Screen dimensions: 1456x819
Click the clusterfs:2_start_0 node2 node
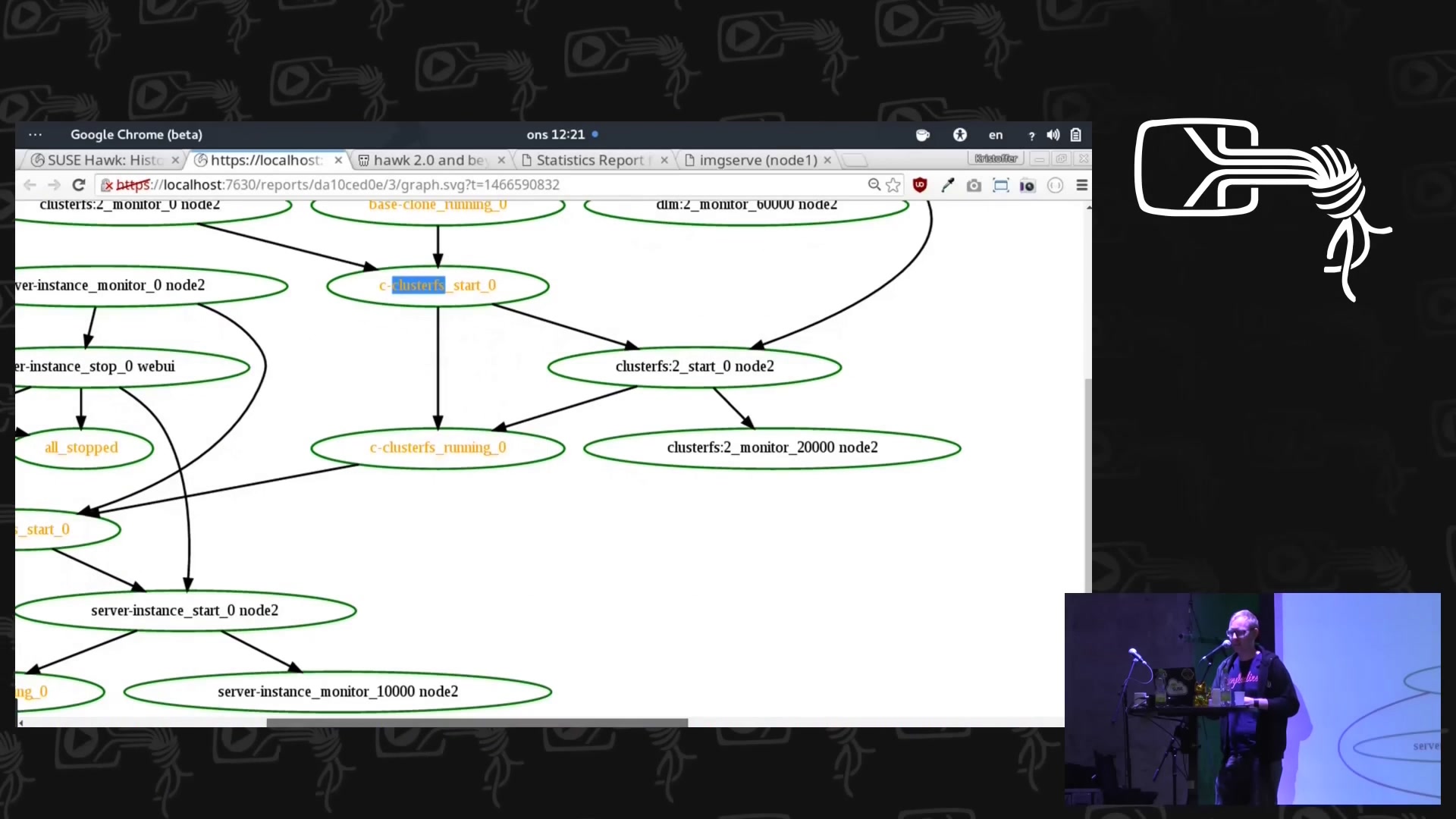click(x=695, y=367)
